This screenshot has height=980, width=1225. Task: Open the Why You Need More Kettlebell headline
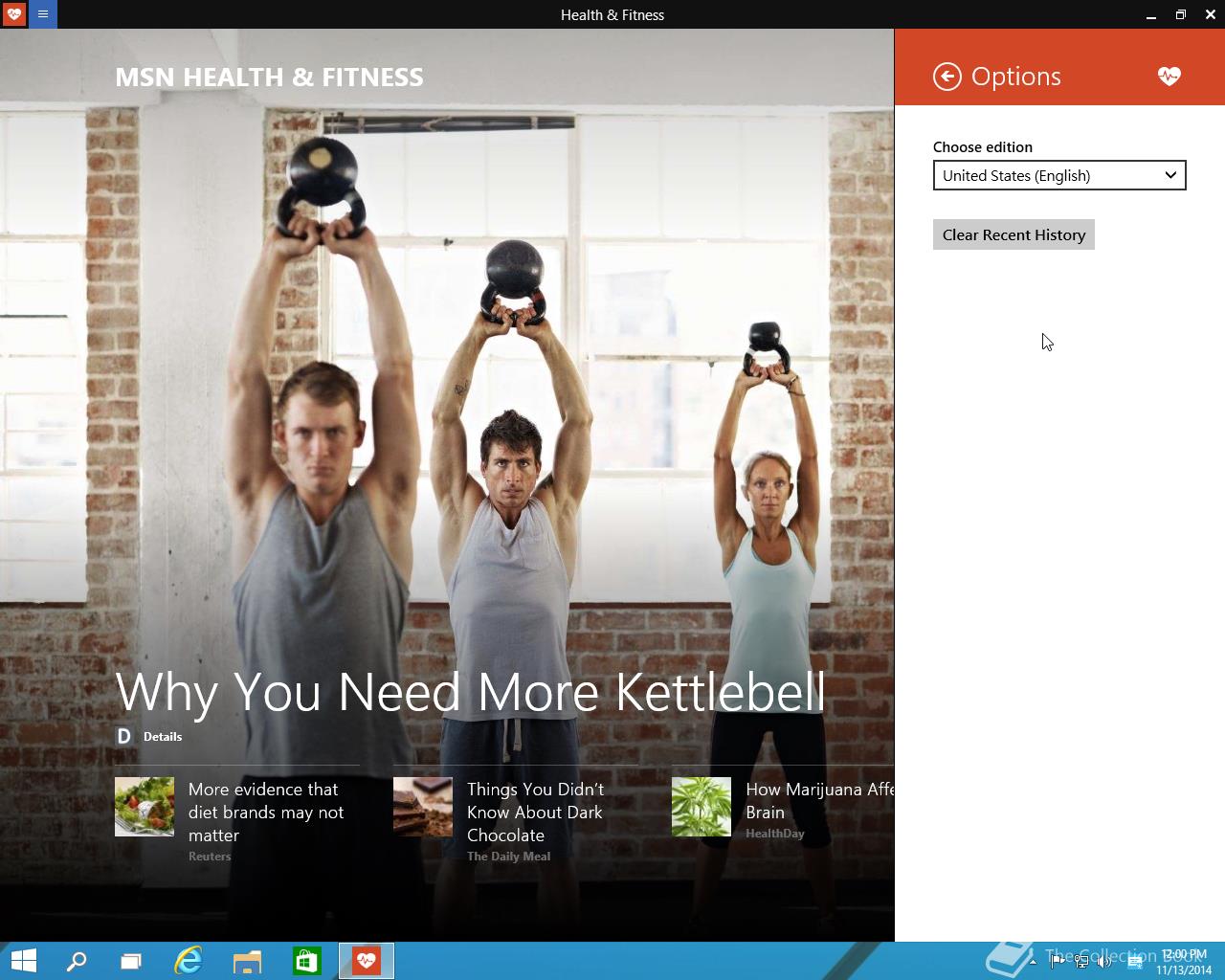coord(470,692)
